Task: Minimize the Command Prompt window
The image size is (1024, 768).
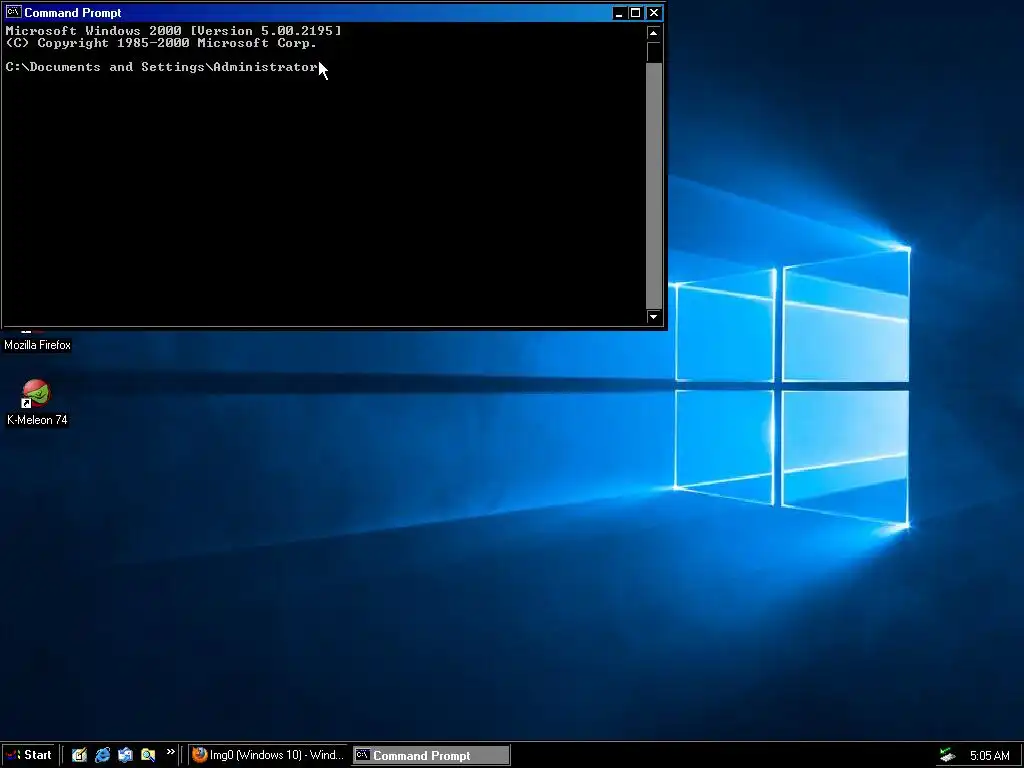Action: pos(618,12)
